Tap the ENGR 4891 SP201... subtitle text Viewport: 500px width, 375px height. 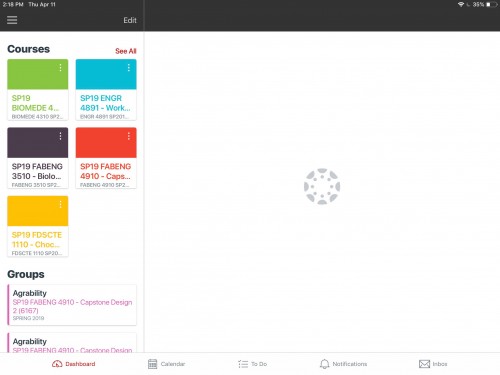(x=104, y=117)
